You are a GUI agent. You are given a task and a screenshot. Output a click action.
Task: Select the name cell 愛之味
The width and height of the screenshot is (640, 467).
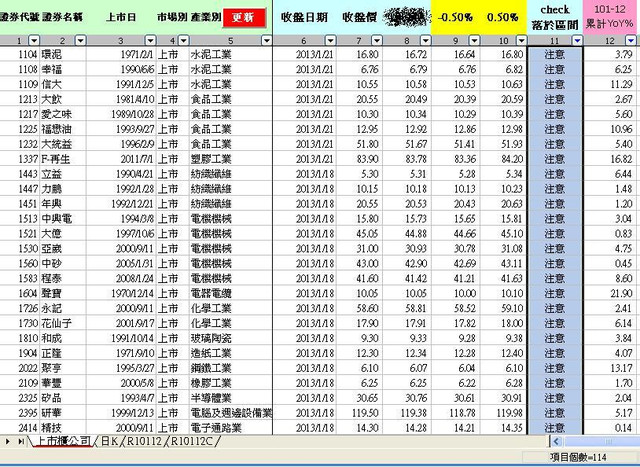(x=63, y=114)
